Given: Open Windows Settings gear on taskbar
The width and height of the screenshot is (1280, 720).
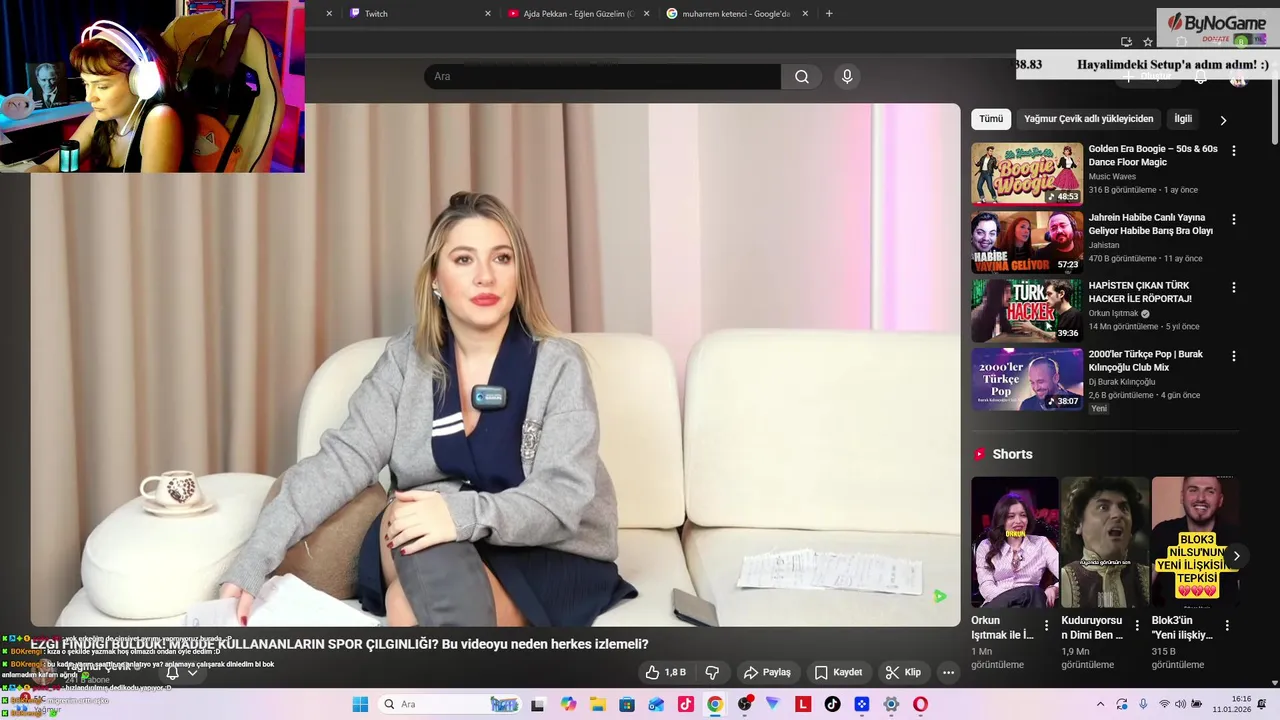Looking at the screenshot, I should 891,704.
